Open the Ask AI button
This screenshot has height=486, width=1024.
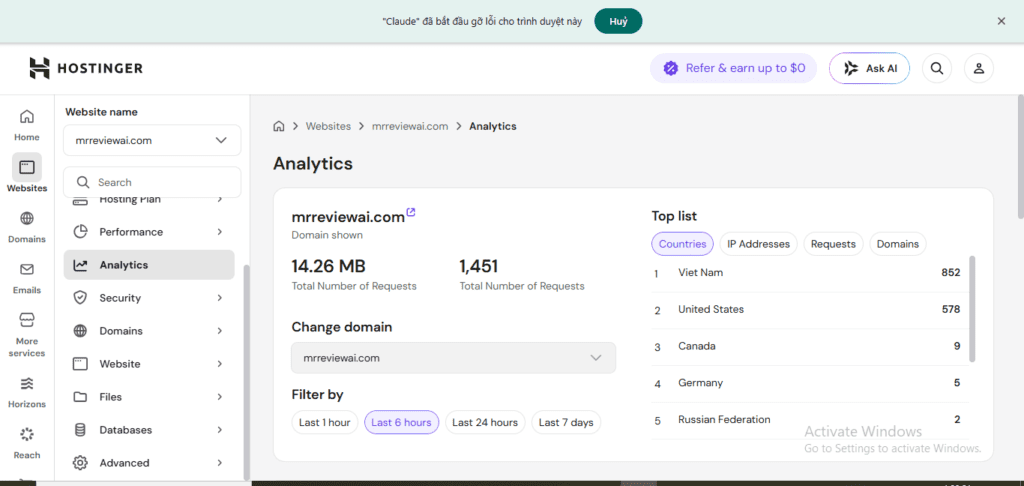[869, 68]
